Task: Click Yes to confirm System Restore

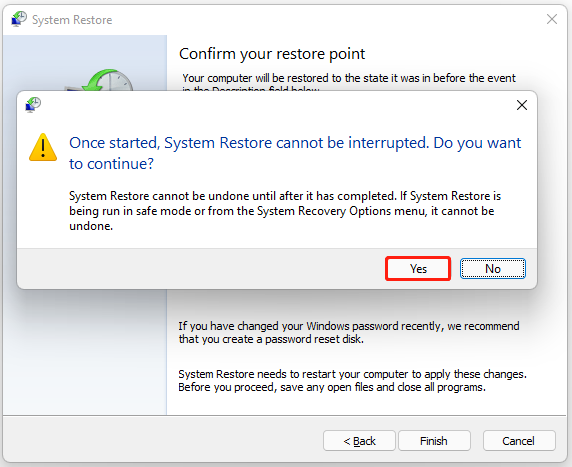Action: coord(418,269)
